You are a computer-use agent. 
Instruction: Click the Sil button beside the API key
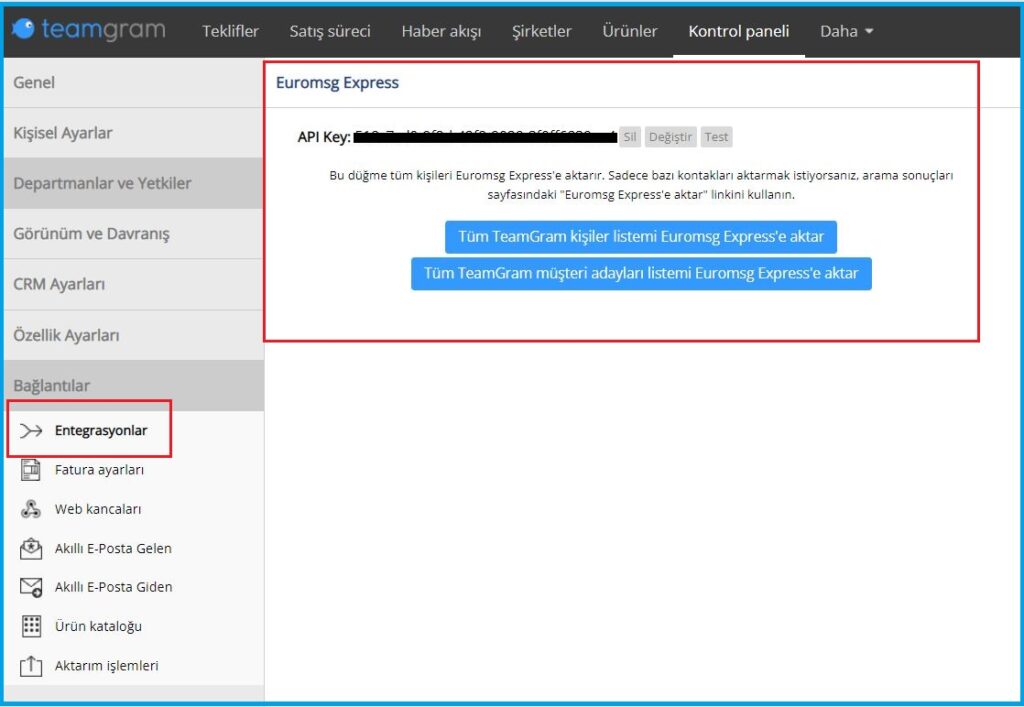click(630, 137)
